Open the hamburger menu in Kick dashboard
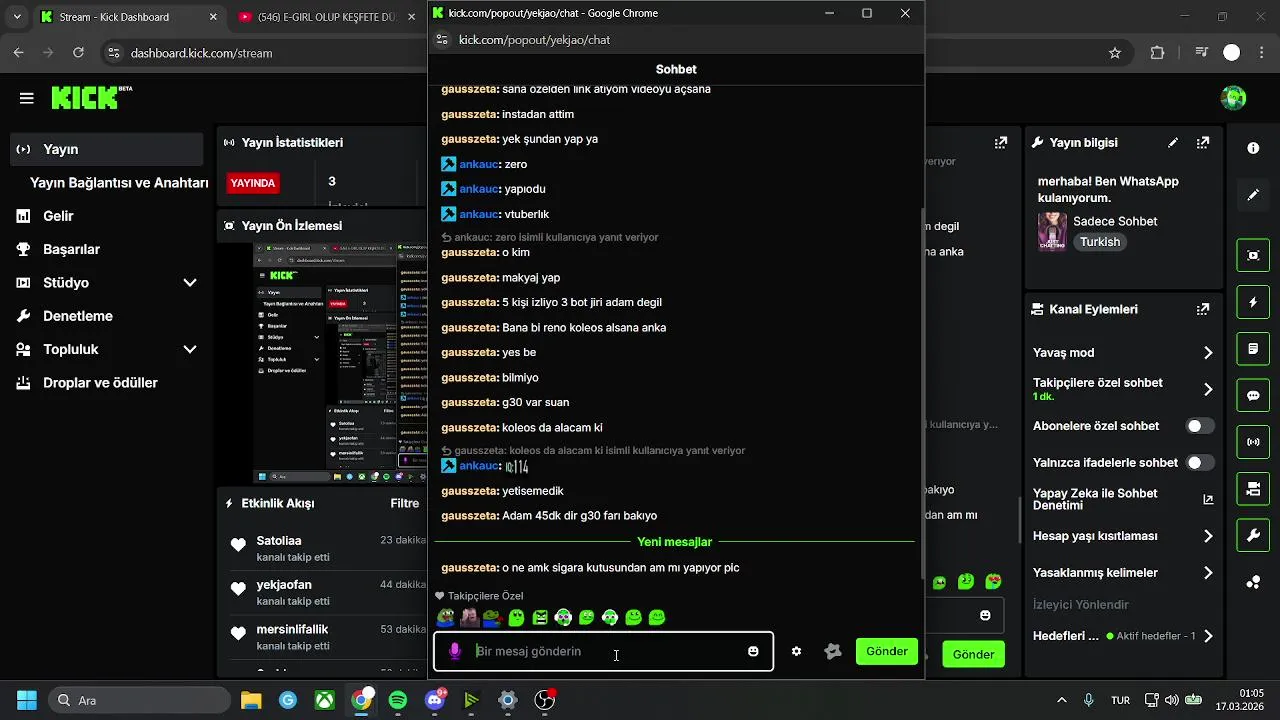 click(27, 98)
